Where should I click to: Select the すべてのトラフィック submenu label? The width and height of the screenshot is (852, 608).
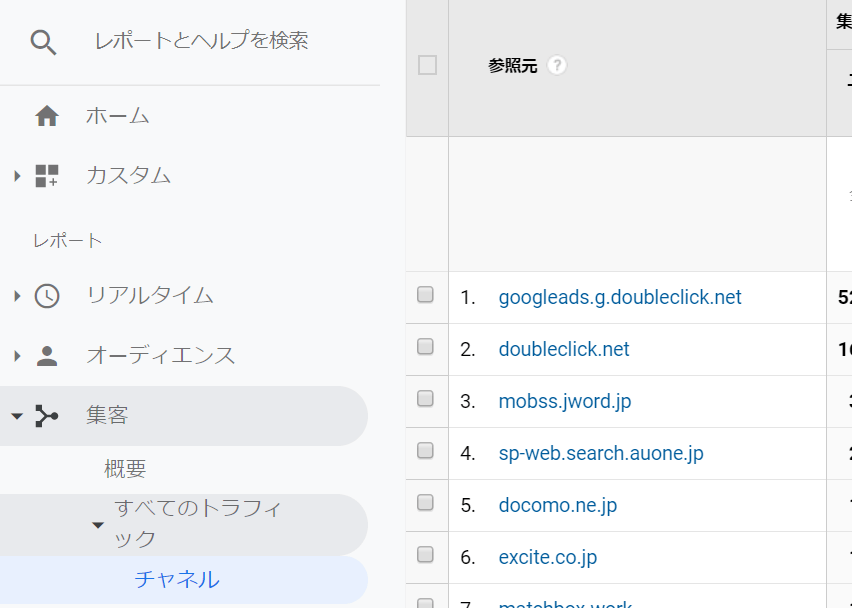[198, 523]
